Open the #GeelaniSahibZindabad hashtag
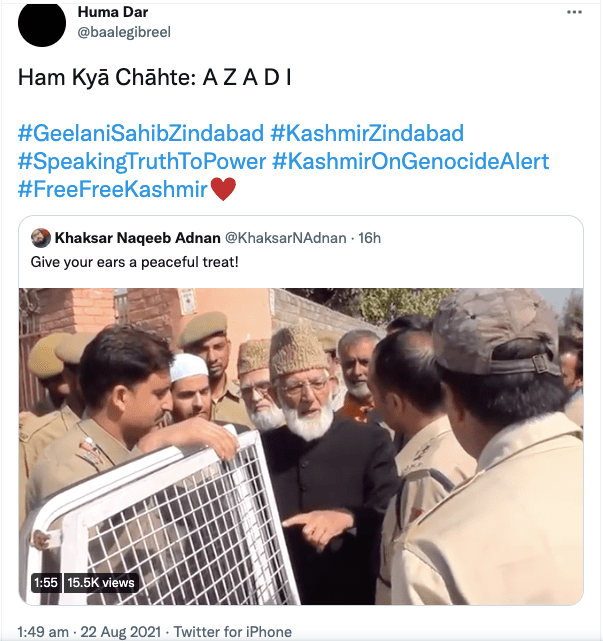Image resolution: width=603 pixels, height=641 pixels. pyautogui.click(x=141, y=134)
